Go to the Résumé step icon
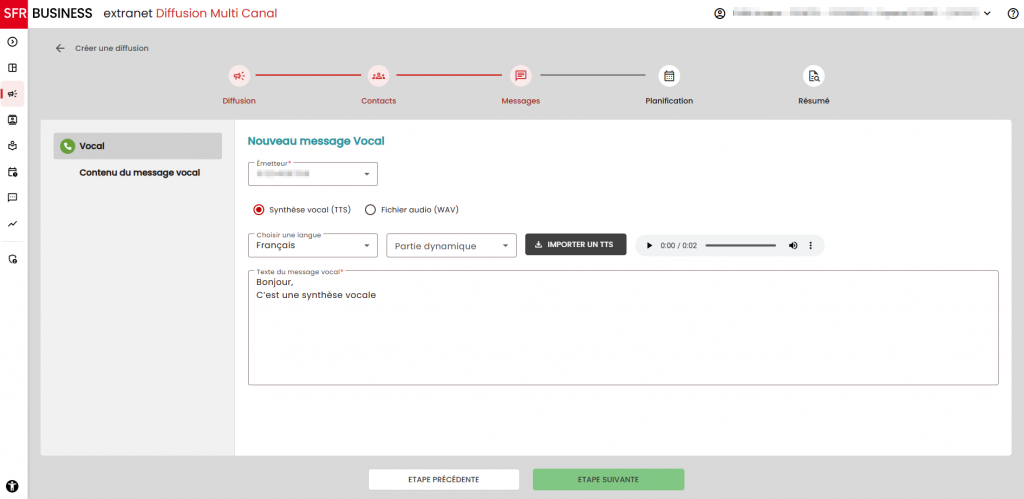Viewport: 1024px width, 499px height. pyautogui.click(x=814, y=75)
